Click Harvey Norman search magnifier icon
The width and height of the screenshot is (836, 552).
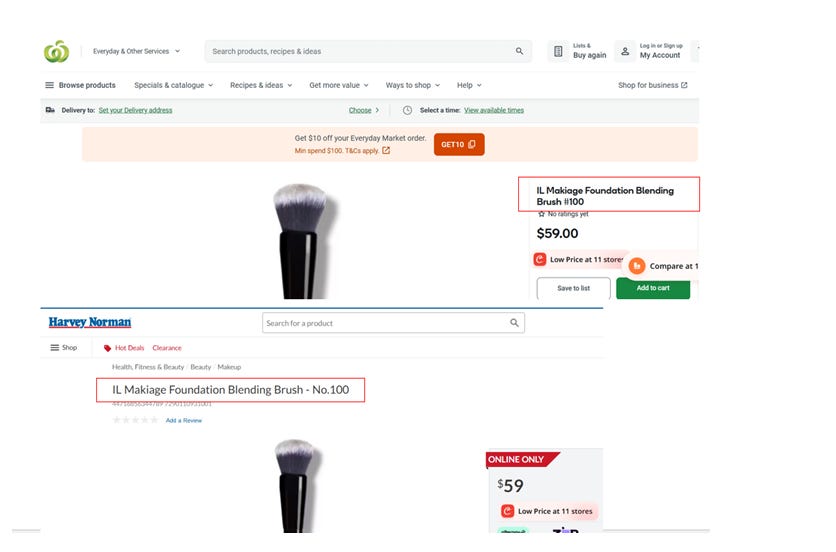tap(514, 323)
